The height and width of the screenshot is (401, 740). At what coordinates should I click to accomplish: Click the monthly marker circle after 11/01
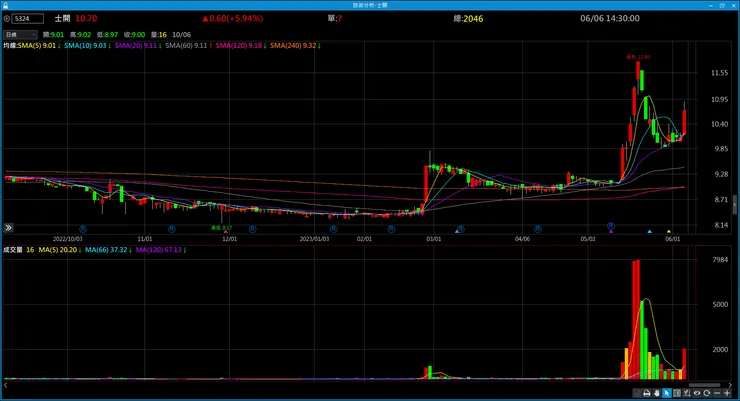[172, 229]
